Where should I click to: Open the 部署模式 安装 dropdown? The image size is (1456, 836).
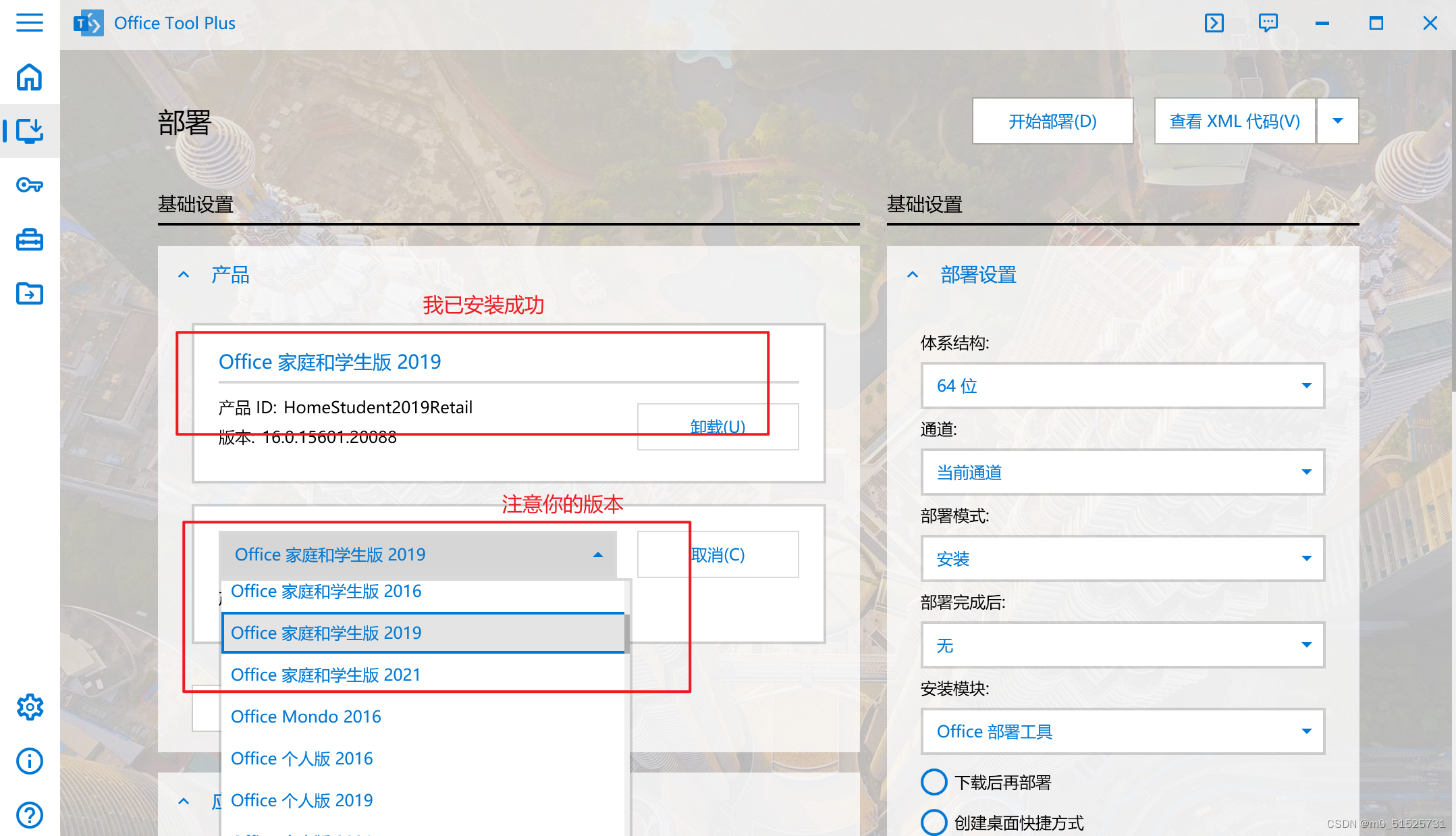coord(1123,558)
